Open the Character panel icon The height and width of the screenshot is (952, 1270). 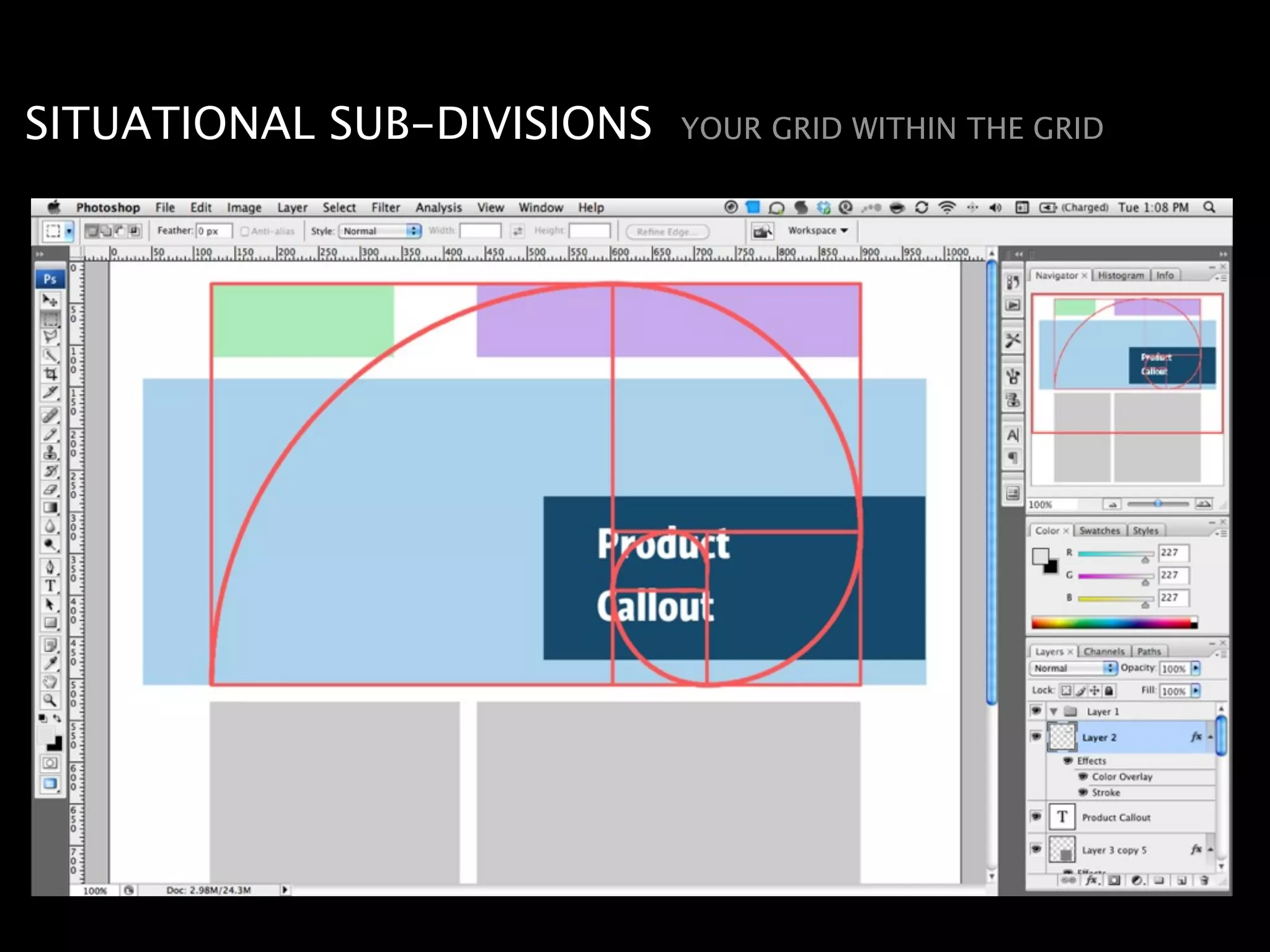1013,435
